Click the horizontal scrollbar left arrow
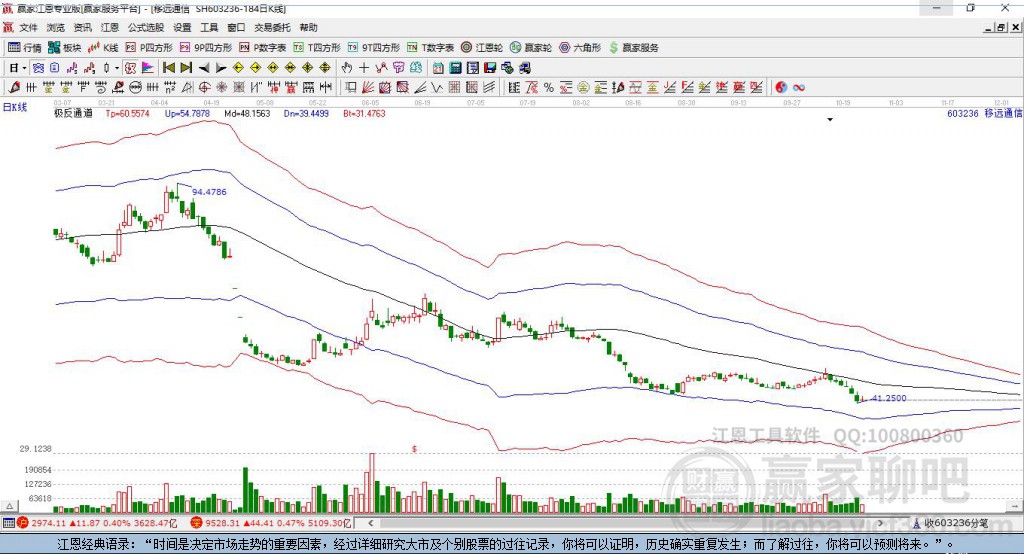 pos(370,523)
